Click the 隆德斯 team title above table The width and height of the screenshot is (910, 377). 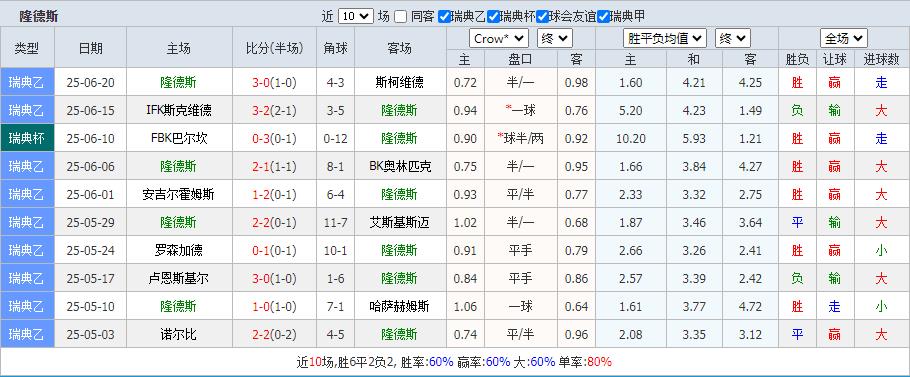tap(38, 16)
